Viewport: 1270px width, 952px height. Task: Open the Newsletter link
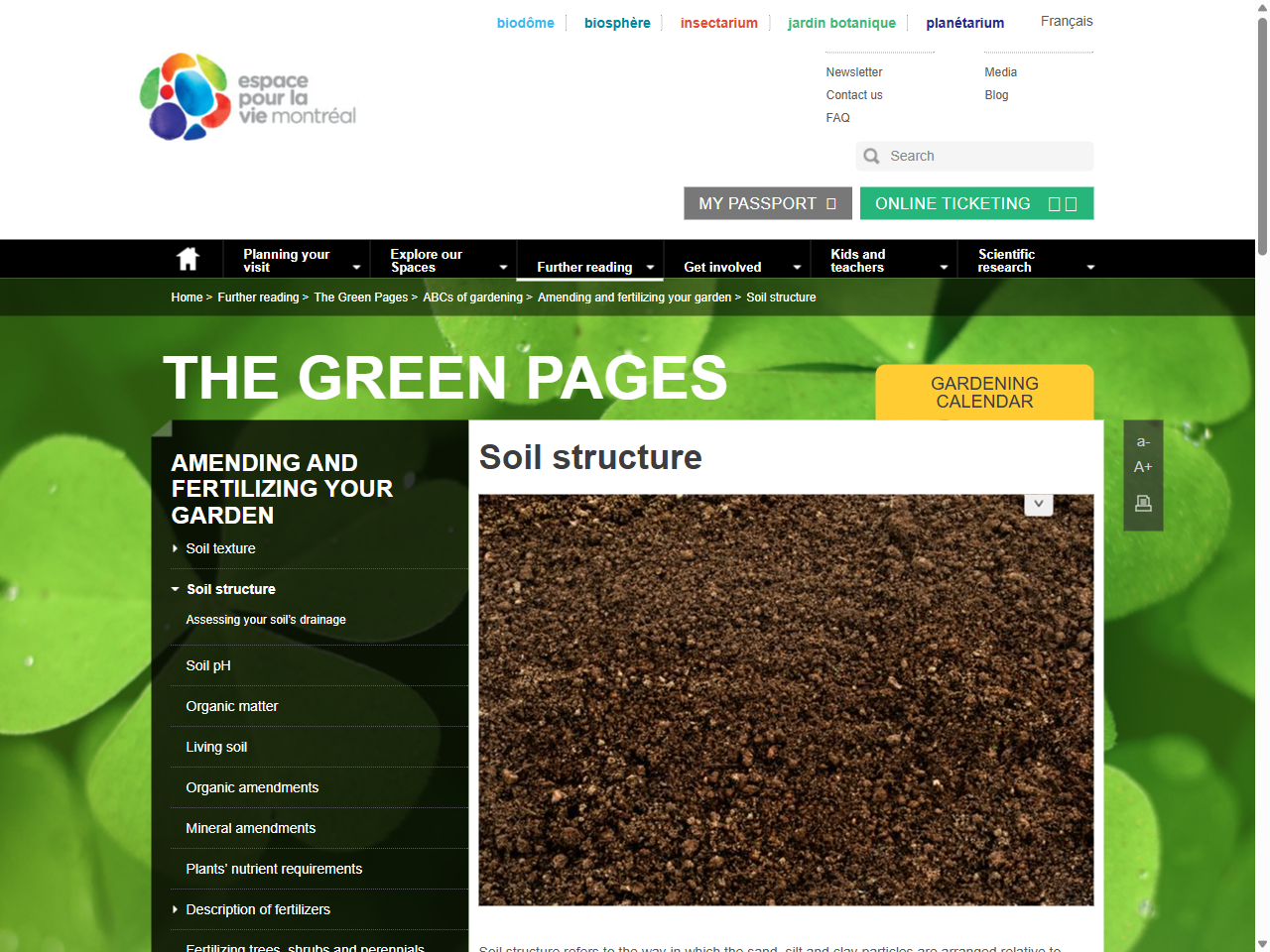[x=853, y=72]
